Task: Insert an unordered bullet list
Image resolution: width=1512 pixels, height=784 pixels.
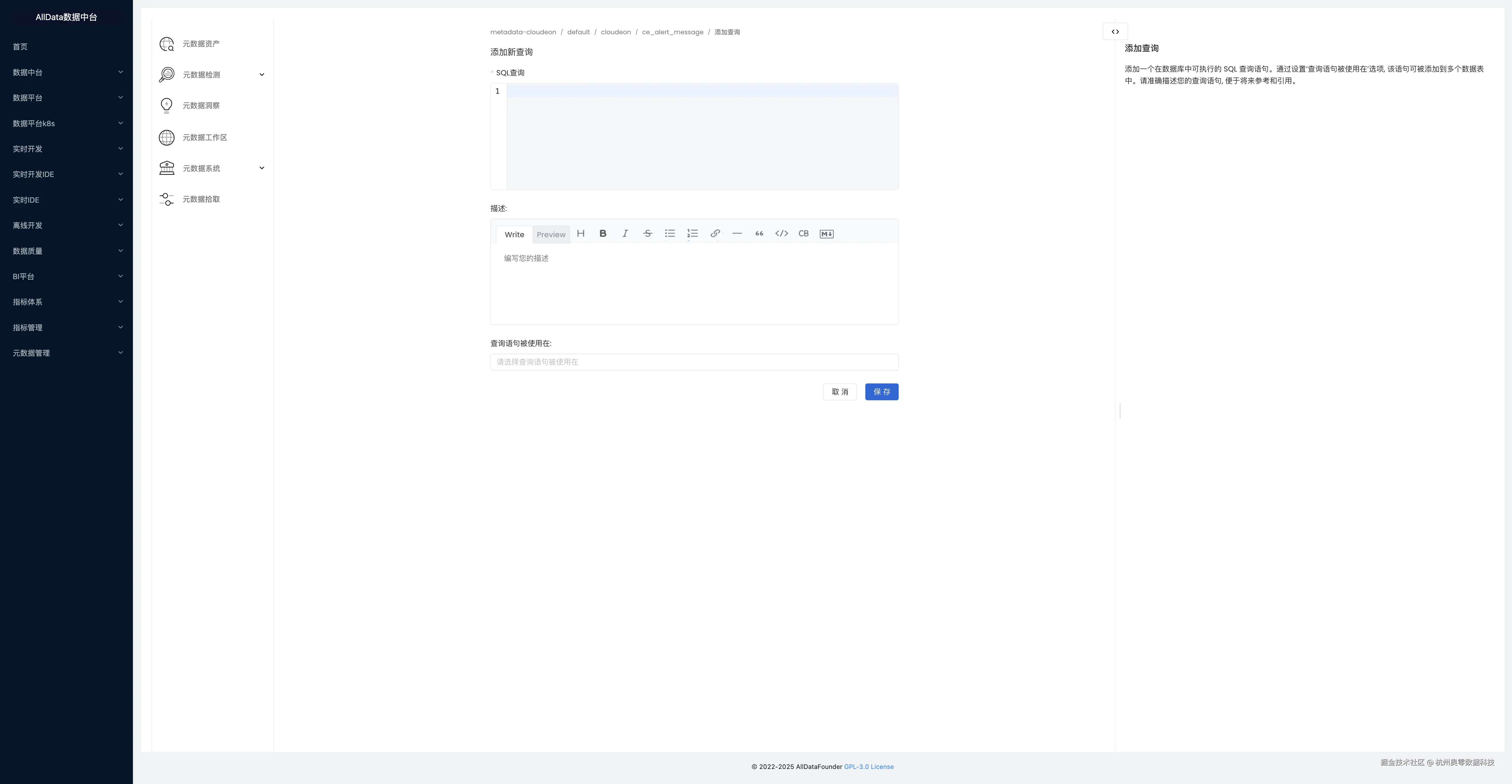Action: coord(670,234)
